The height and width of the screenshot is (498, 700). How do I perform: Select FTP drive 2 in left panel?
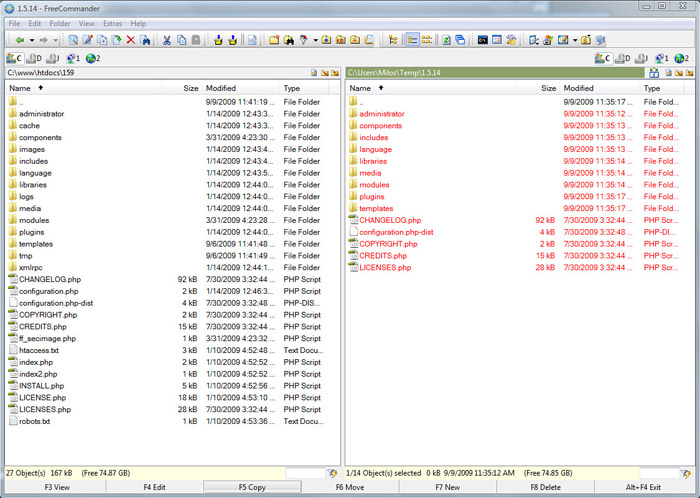tap(93, 58)
